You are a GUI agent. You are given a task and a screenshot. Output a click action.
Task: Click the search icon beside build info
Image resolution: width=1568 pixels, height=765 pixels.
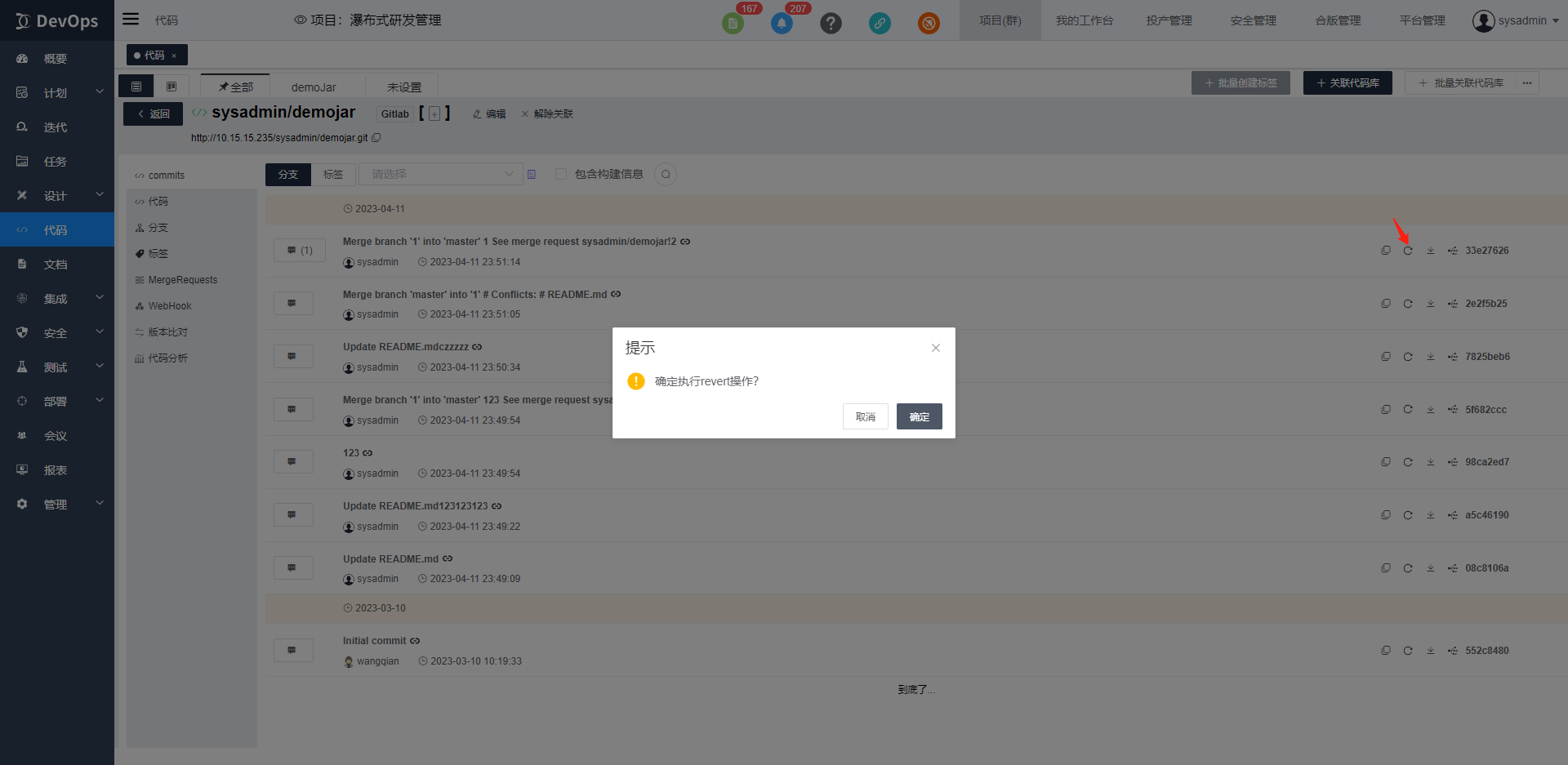666,174
